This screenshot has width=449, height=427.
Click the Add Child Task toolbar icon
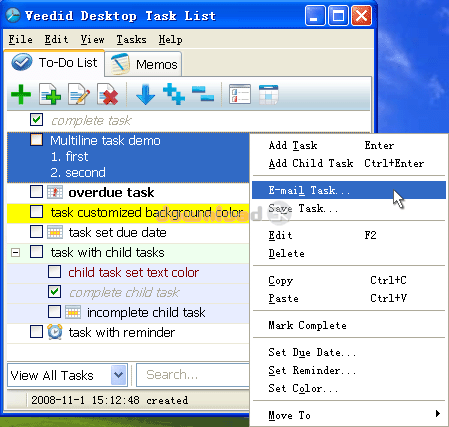pyautogui.click(x=50, y=94)
